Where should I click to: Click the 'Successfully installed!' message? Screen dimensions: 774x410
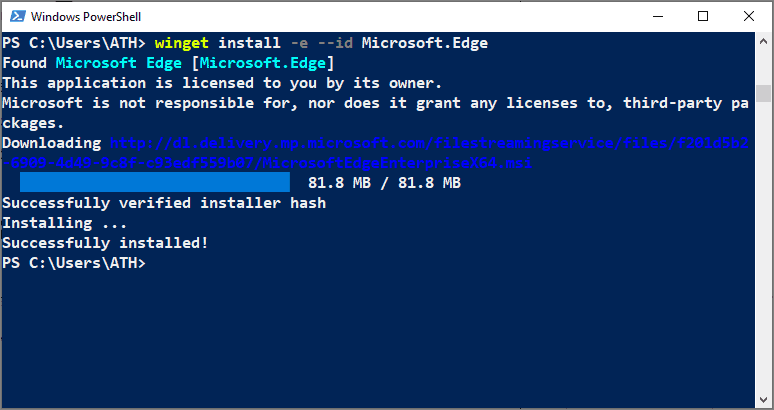(x=106, y=243)
